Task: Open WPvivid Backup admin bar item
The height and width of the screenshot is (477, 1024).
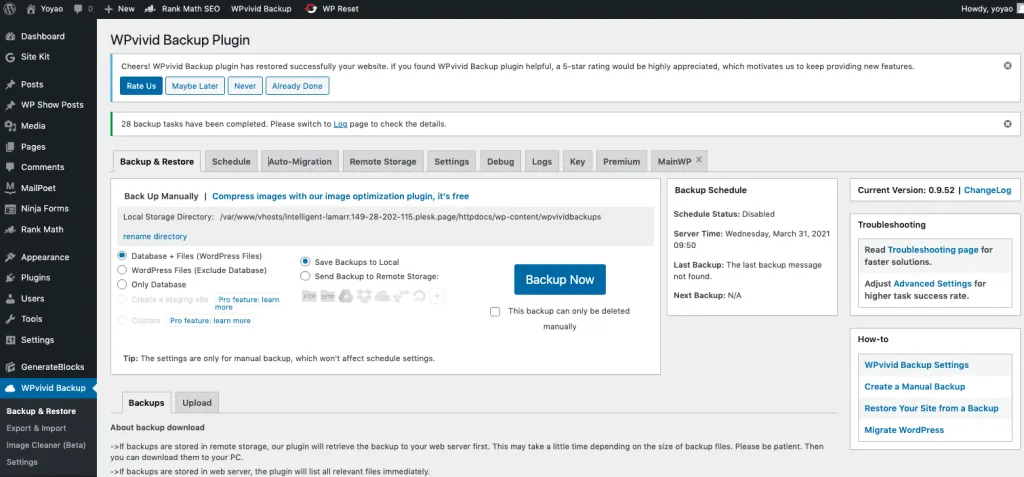Action: click(261, 9)
